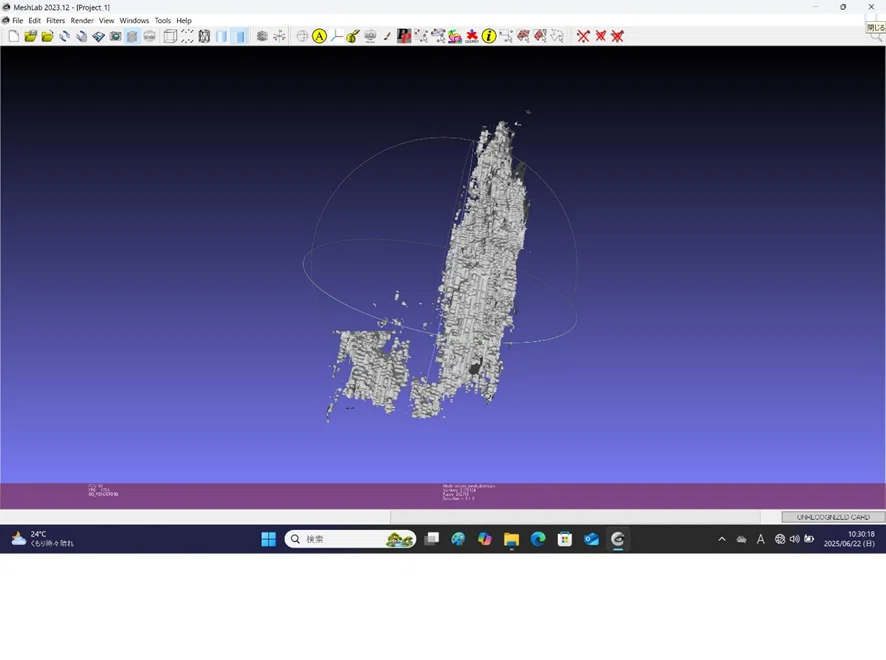Click the UNRECOGNIZED CARD status button
Viewport: 886px width, 660px height.
[833, 517]
